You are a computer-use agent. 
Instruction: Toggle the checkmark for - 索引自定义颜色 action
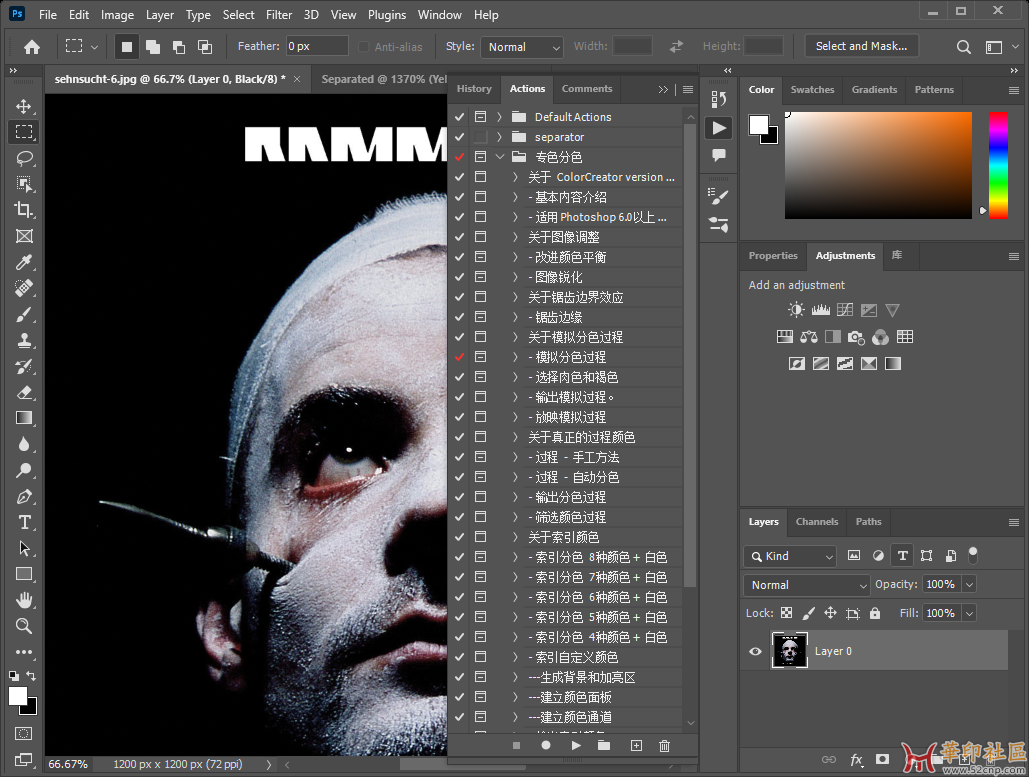(x=459, y=657)
